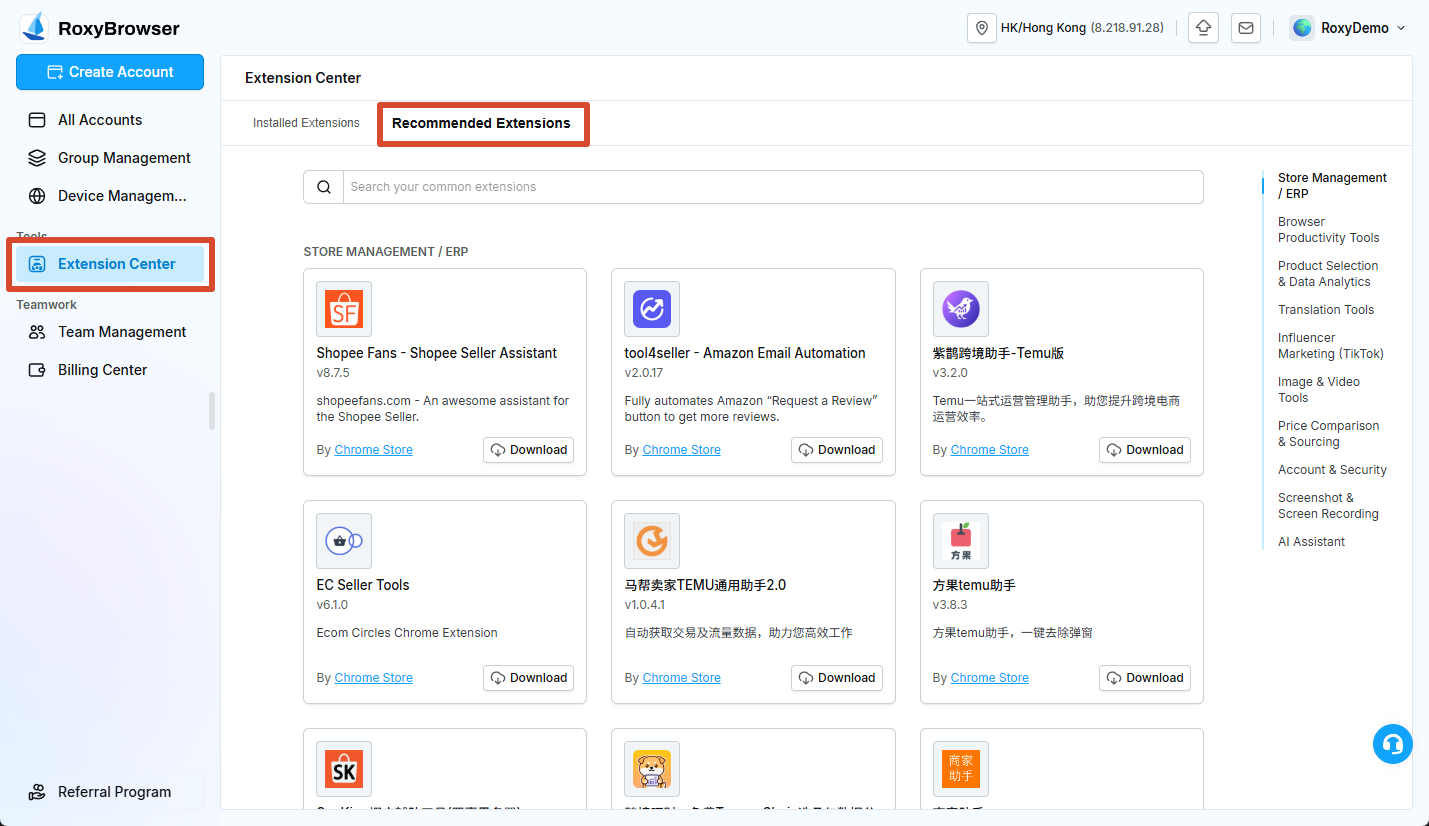Viewport: 1429px width, 826px height.
Task: Click the RoxyBrowser sailboat logo
Action: (34, 28)
